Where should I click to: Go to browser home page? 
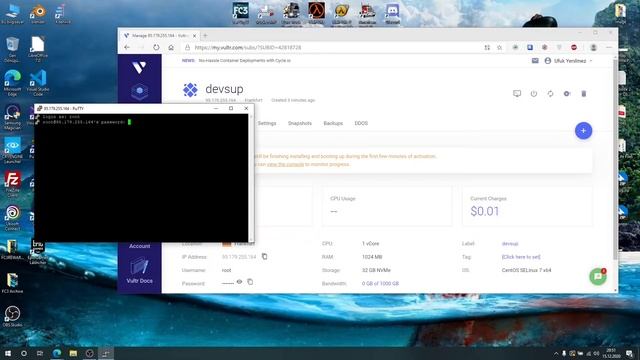point(171,47)
